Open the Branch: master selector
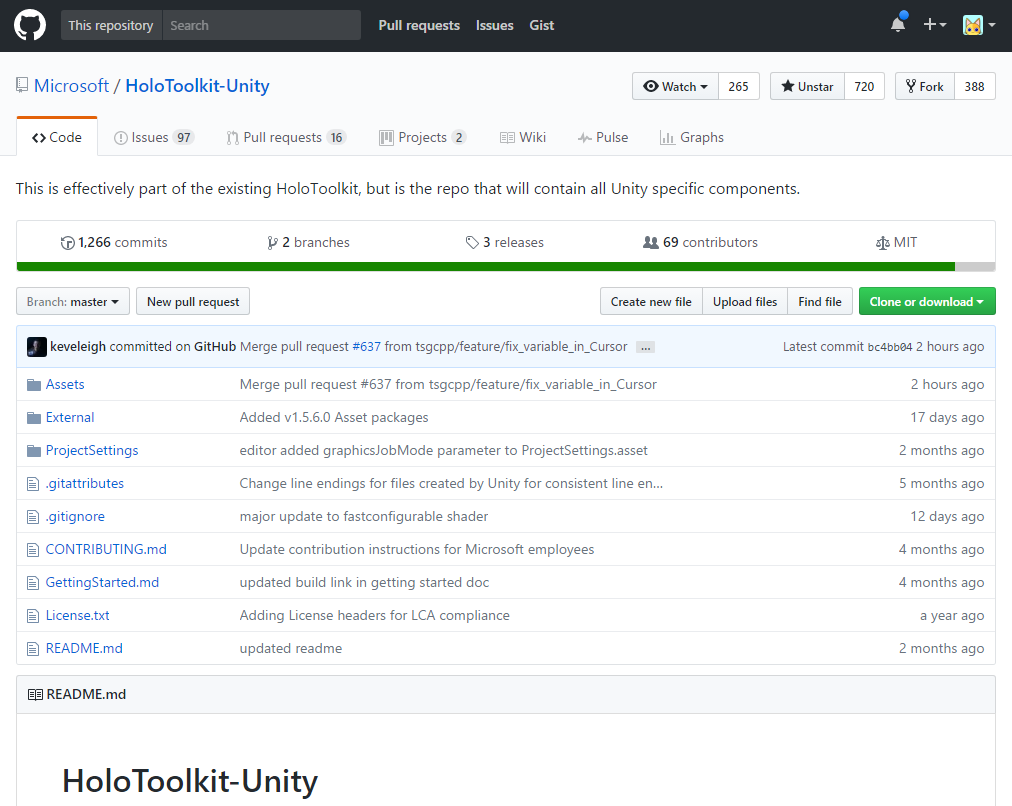Image resolution: width=1012 pixels, height=806 pixels. coord(73,301)
